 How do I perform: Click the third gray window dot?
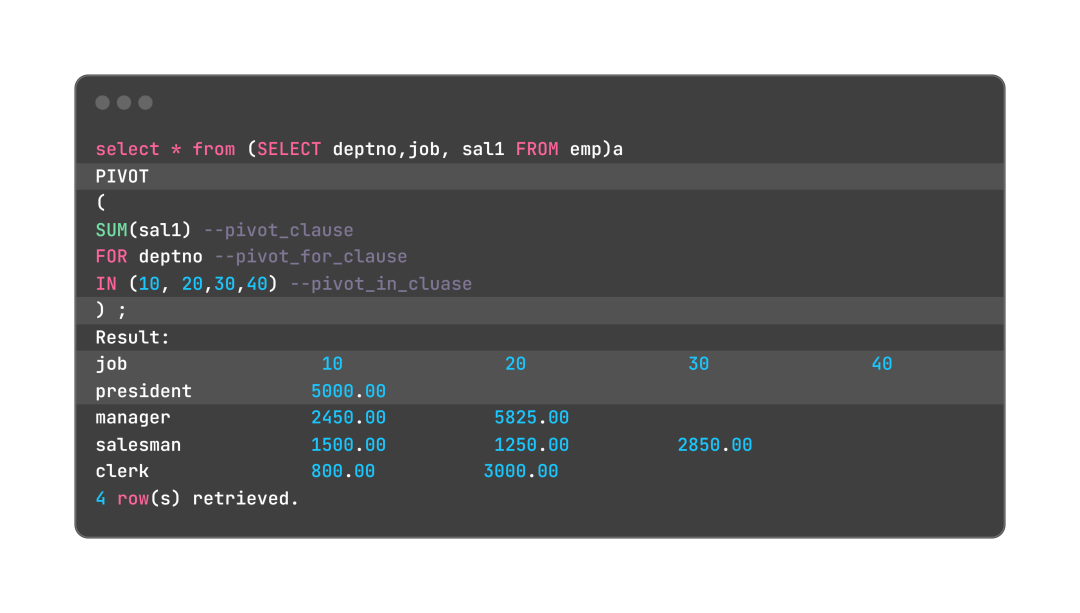click(x=145, y=103)
